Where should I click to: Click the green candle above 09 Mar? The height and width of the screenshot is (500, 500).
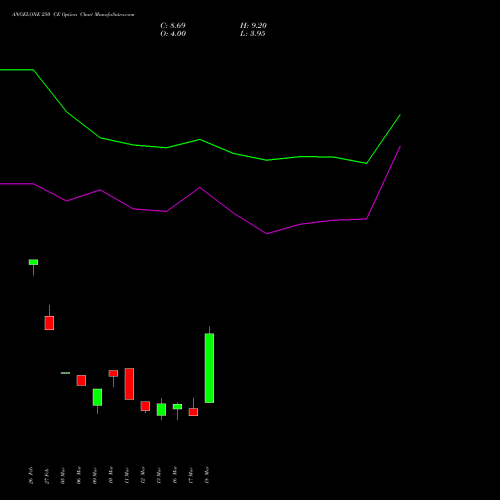point(97,397)
